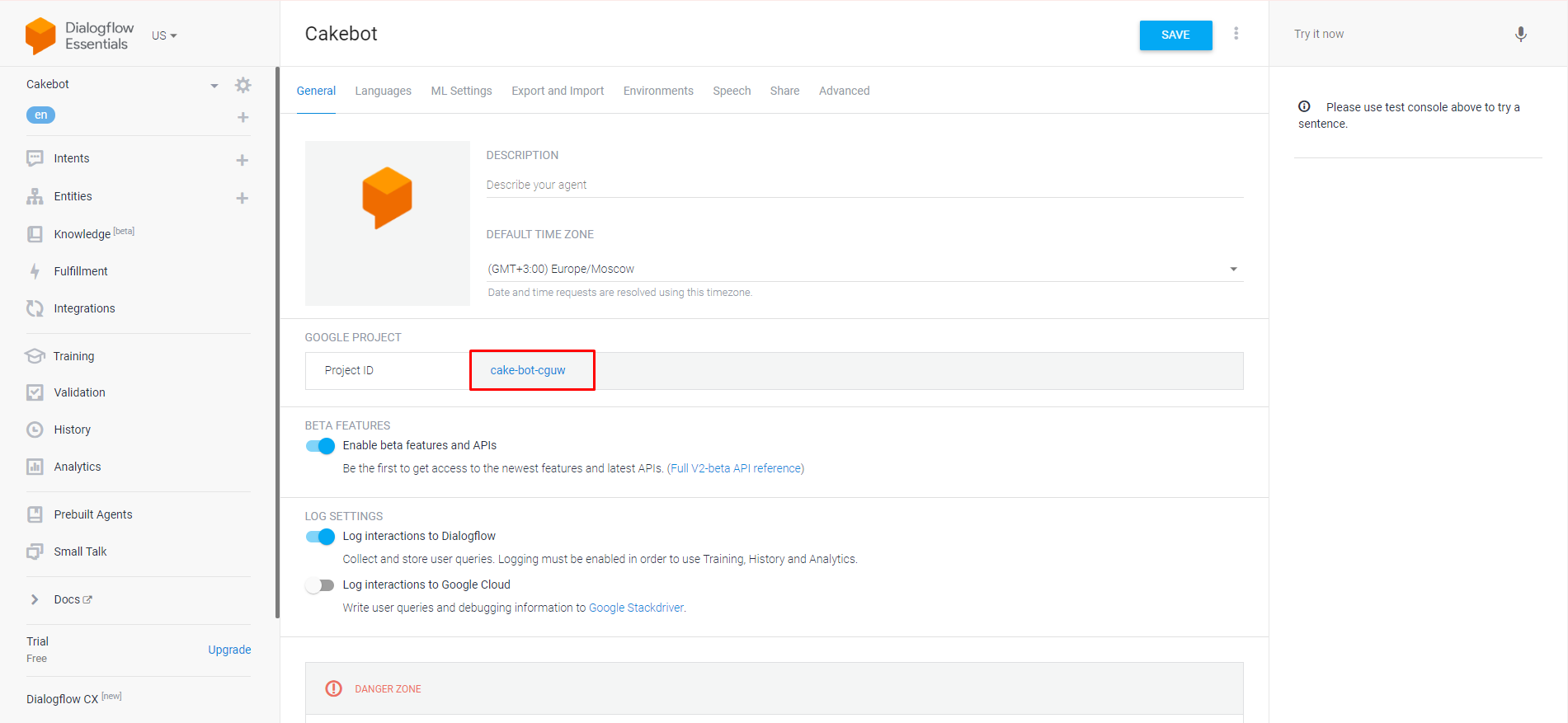Open the three-dot more options menu
This screenshot has width=1568, height=723.
point(1236,33)
